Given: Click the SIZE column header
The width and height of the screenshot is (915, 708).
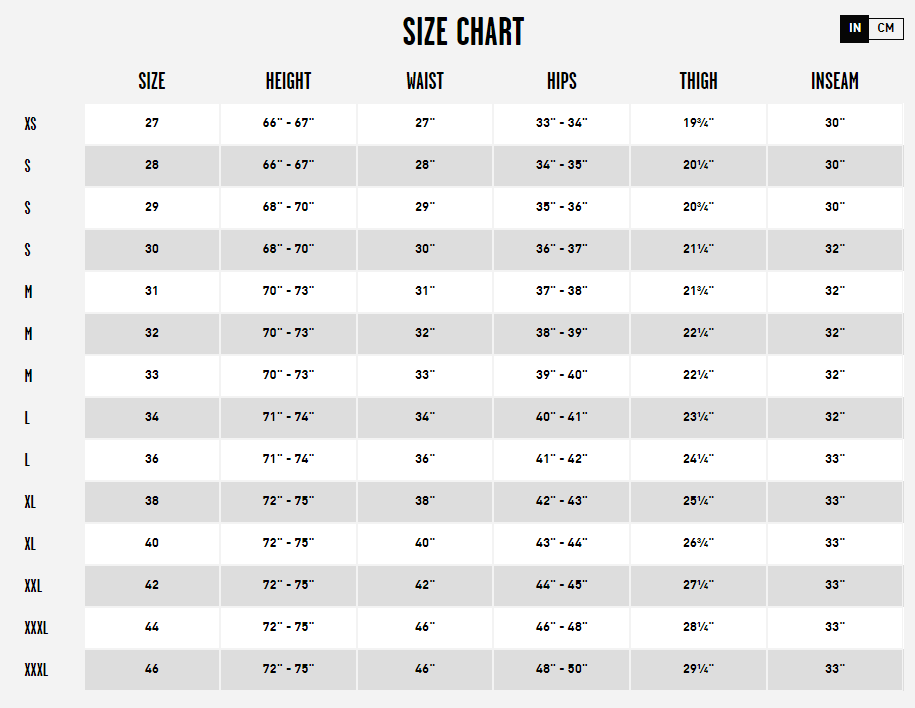Looking at the screenshot, I should pyautogui.click(x=152, y=81).
